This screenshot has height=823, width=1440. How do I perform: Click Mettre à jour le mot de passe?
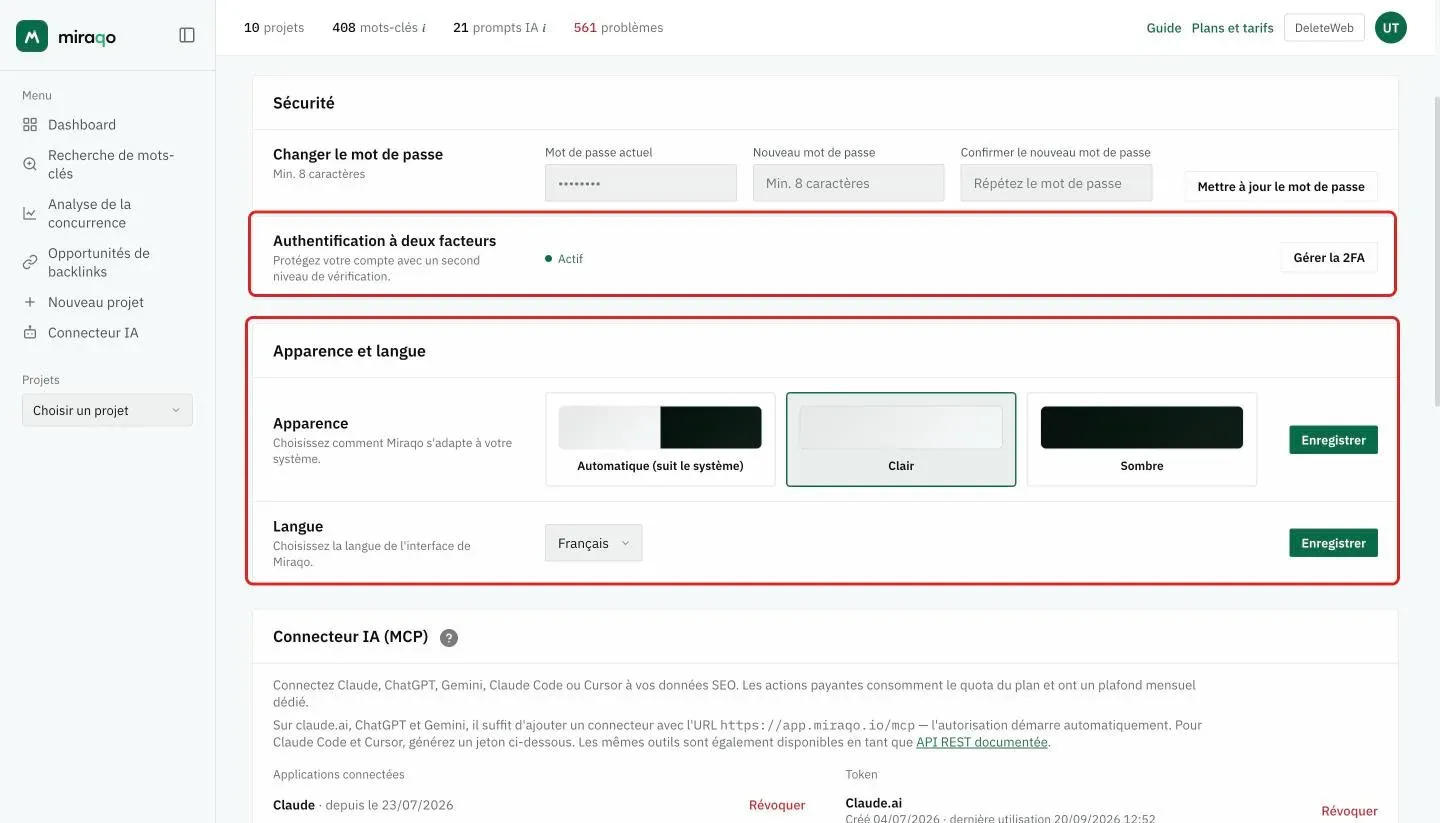pos(1281,187)
